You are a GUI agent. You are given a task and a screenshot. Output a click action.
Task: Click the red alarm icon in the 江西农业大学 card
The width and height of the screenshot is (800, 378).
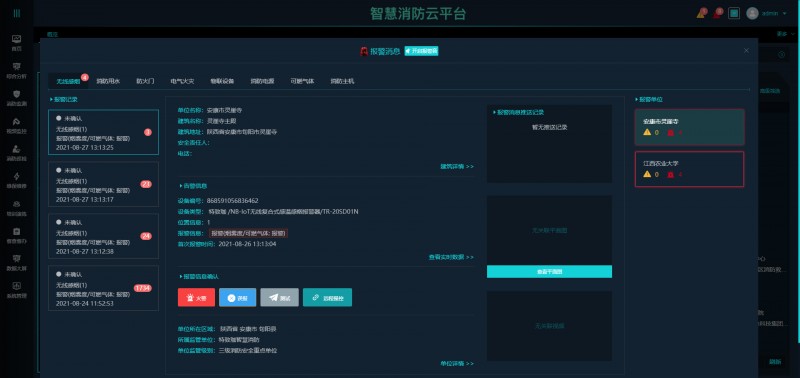671,174
